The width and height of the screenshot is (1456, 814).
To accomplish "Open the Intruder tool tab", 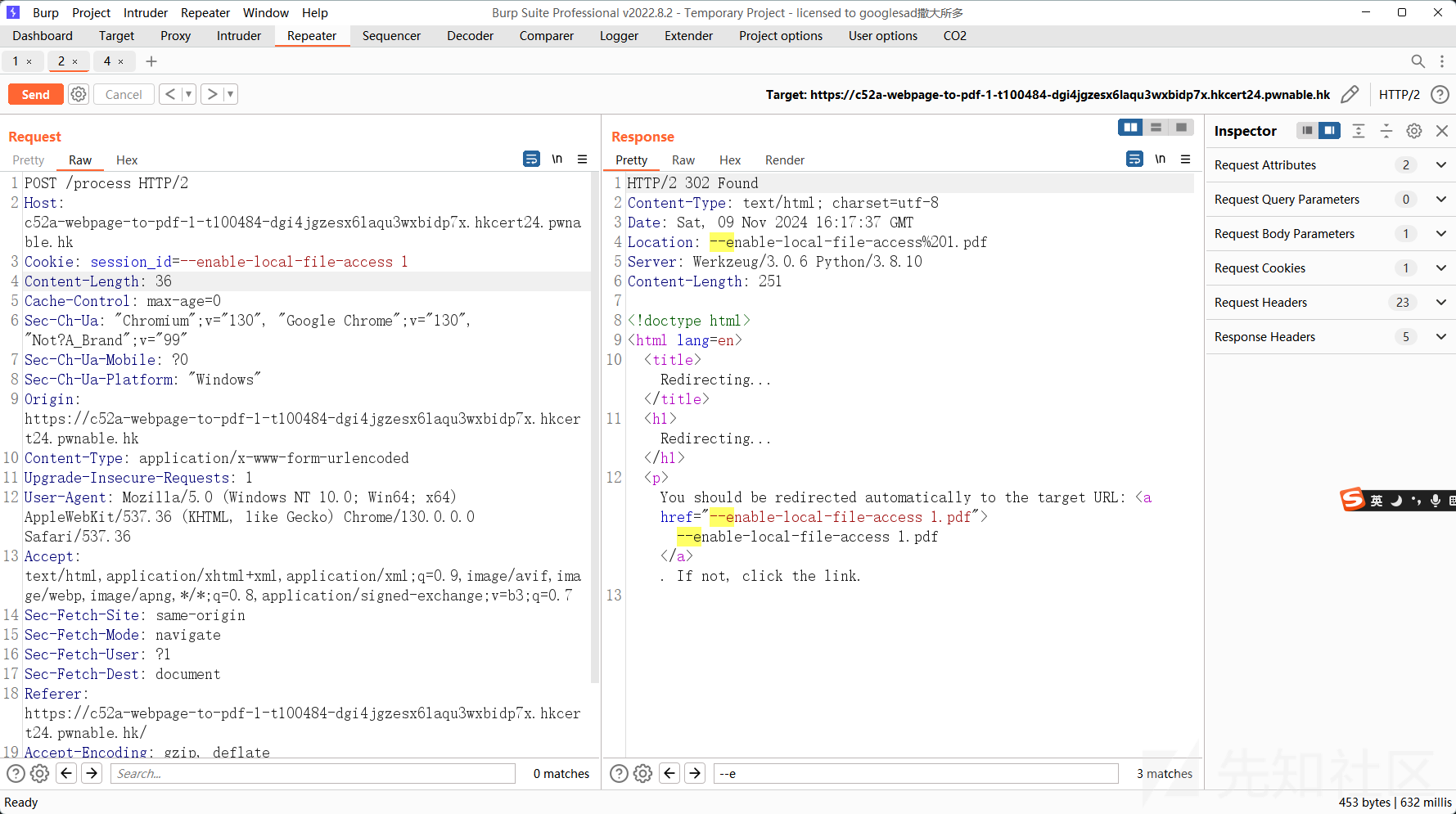I will tap(238, 36).
